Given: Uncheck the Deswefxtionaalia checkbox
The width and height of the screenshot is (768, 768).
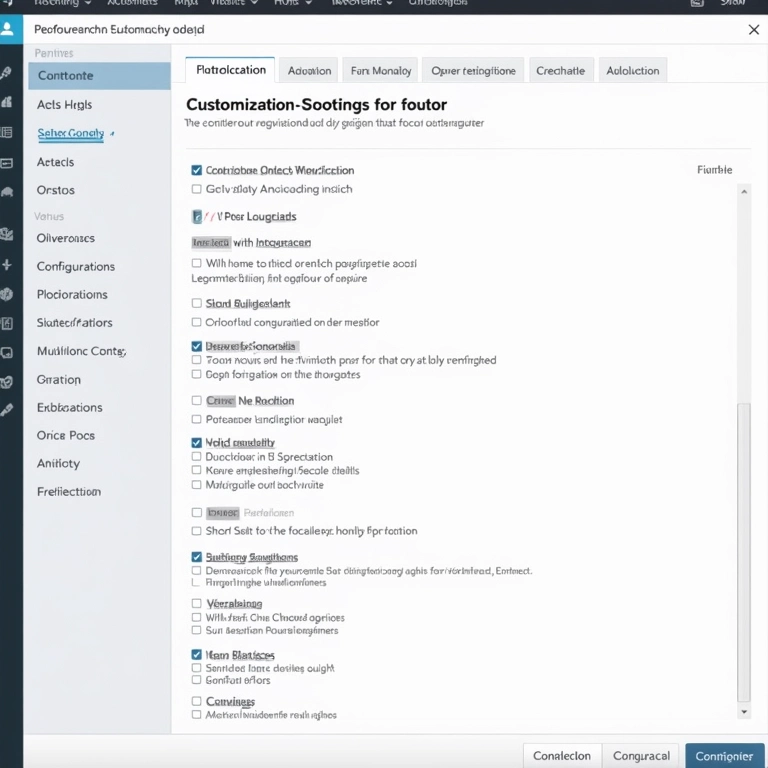Looking at the screenshot, I should click(196, 346).
